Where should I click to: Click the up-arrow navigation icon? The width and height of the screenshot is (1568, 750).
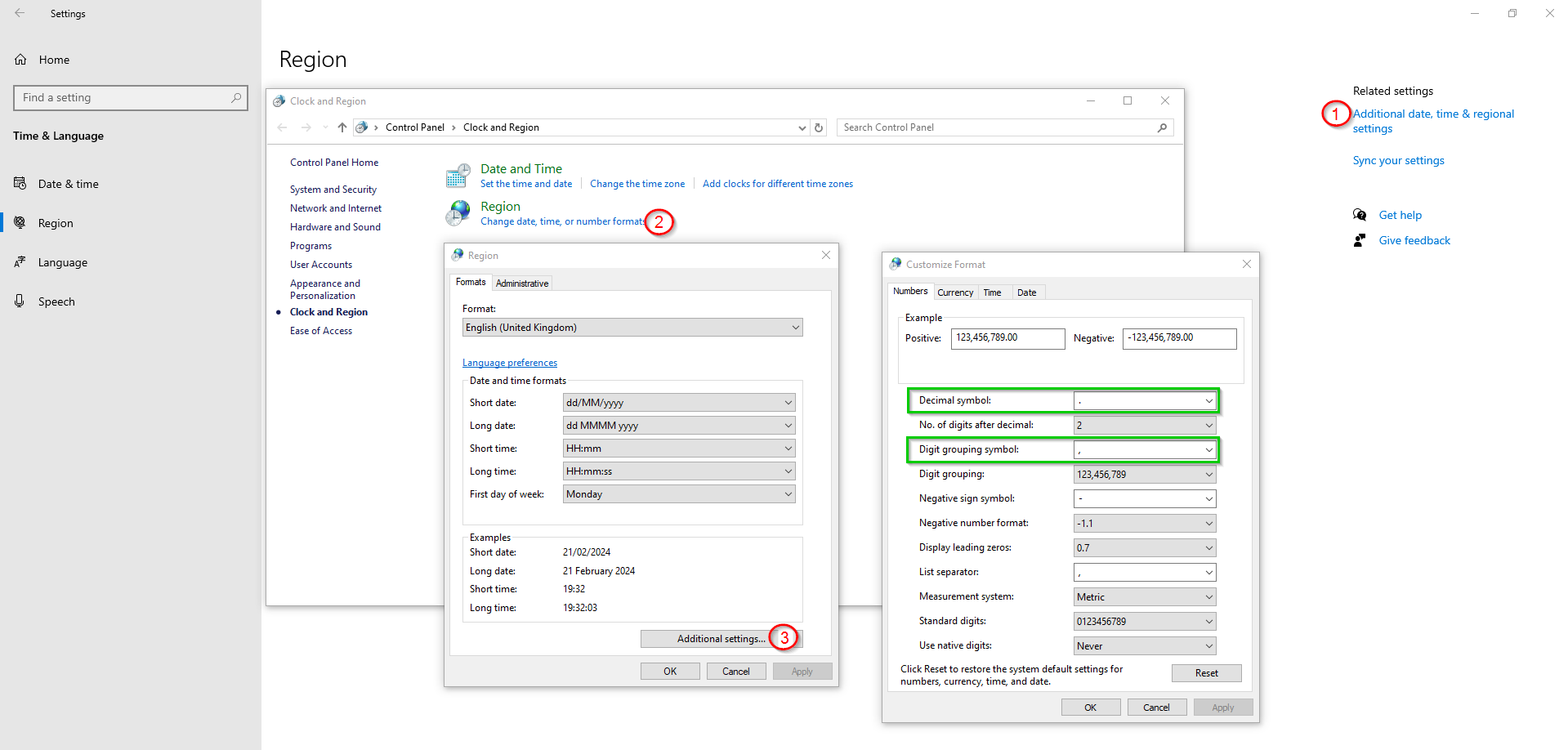pos(342,127)
